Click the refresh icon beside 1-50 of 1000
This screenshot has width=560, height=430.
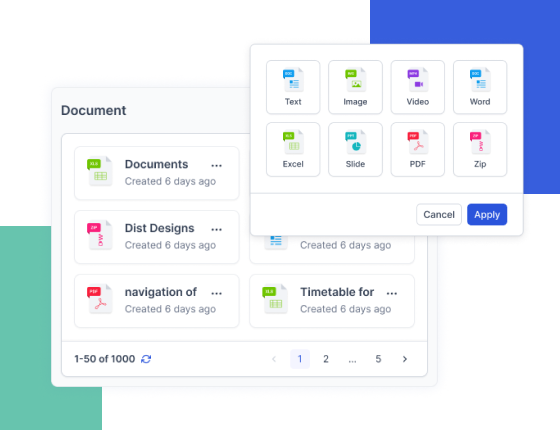tap(146, 359)
